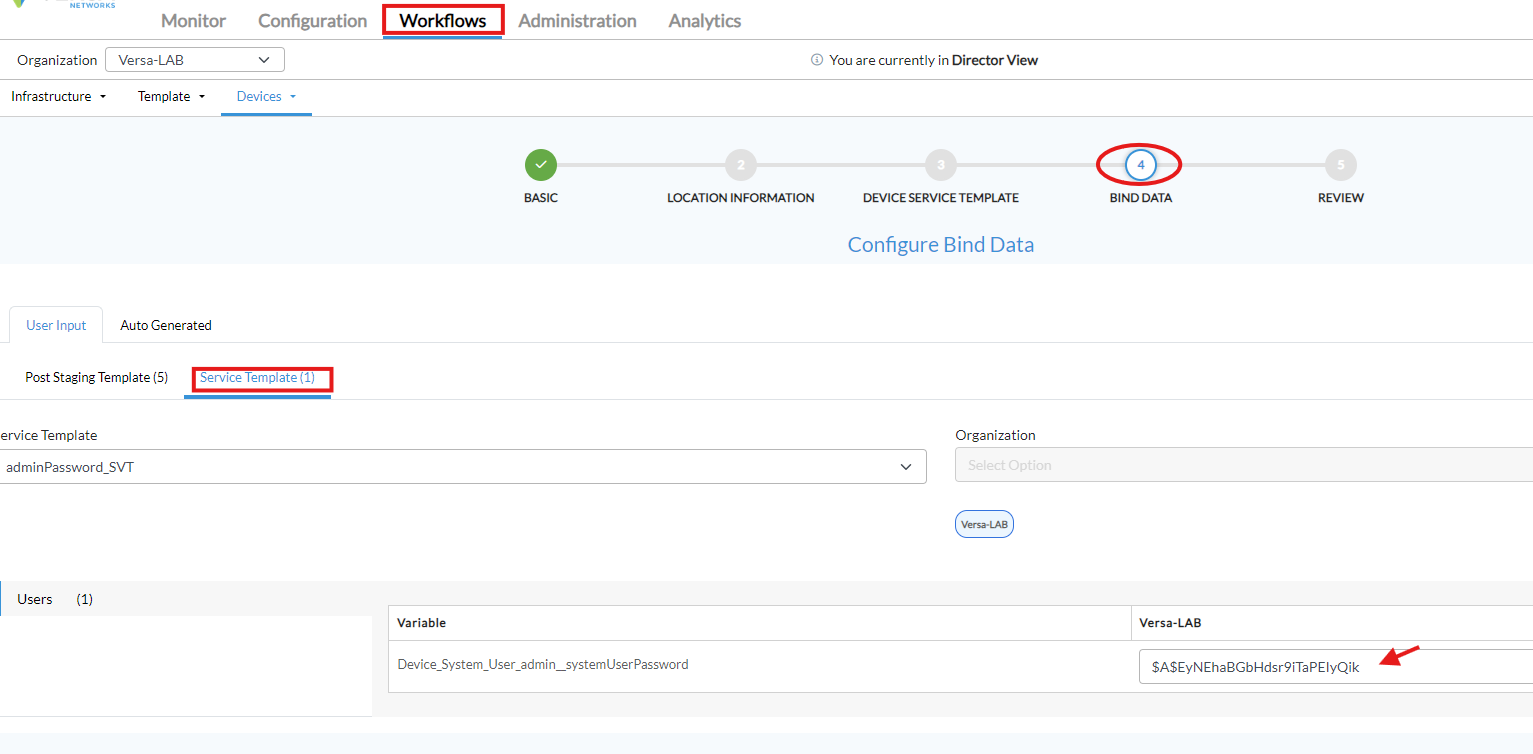Click the Versa Networks logo
Viewport: 1533px width, 754px height.
coord(65,4)
